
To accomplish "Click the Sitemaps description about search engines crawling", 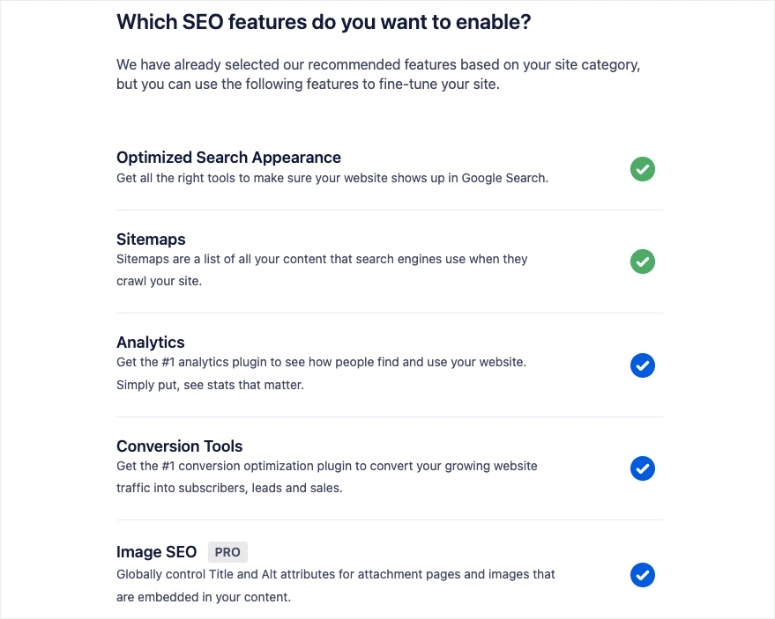I will point(321,270).
